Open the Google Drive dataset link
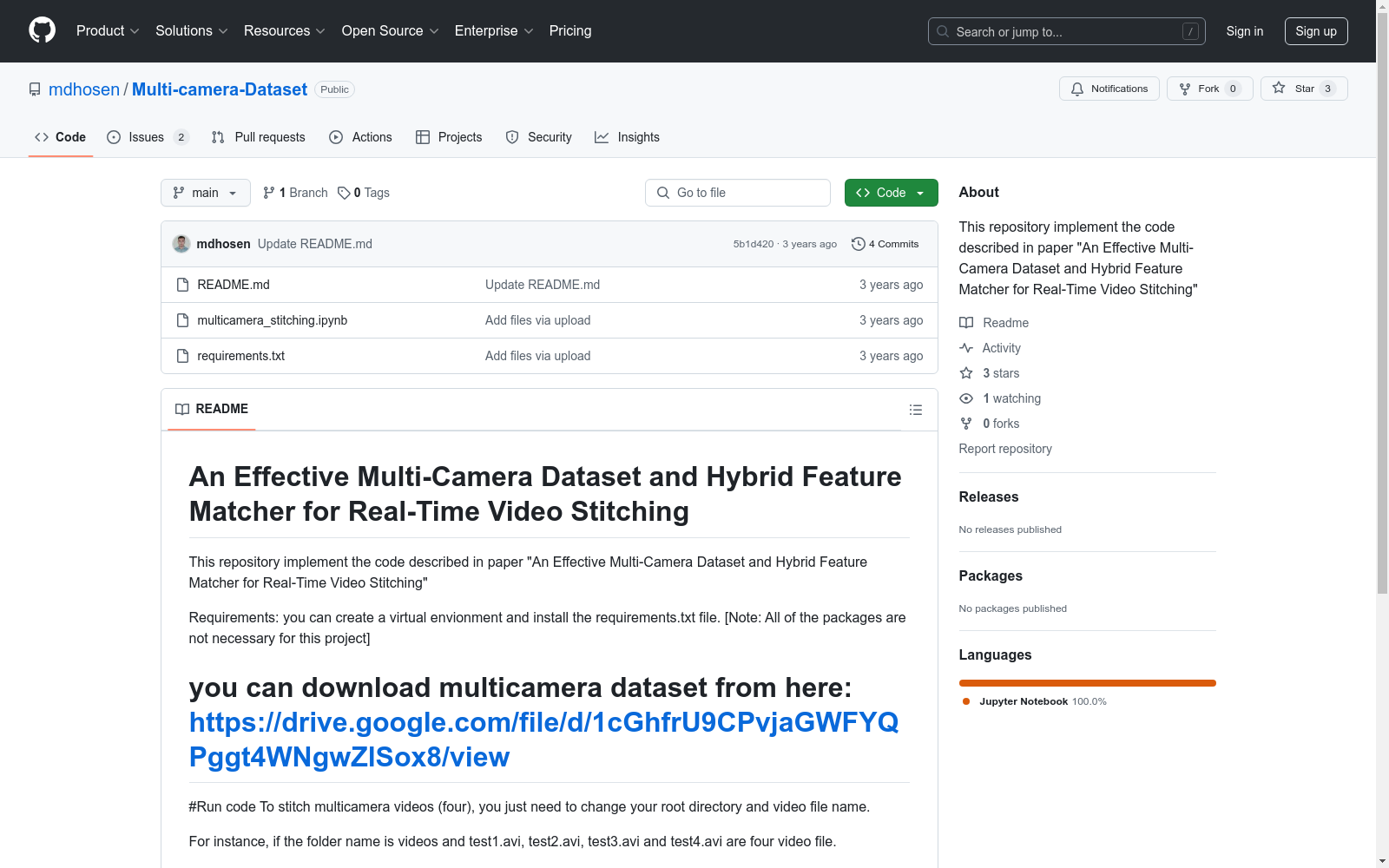Image resolution: width=1389 pixels, height=868 pixels. pos(543,740)
